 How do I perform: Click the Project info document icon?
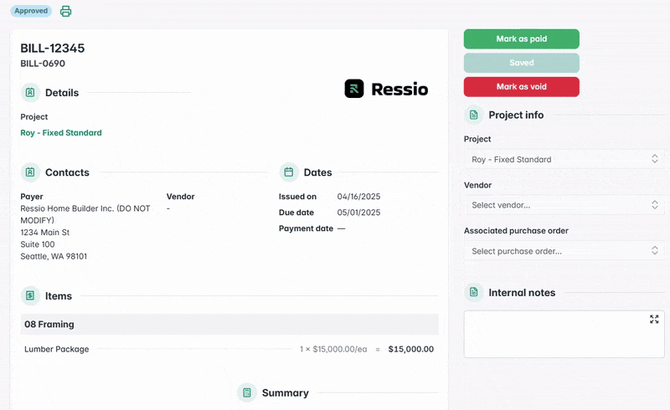coord(474,115)
